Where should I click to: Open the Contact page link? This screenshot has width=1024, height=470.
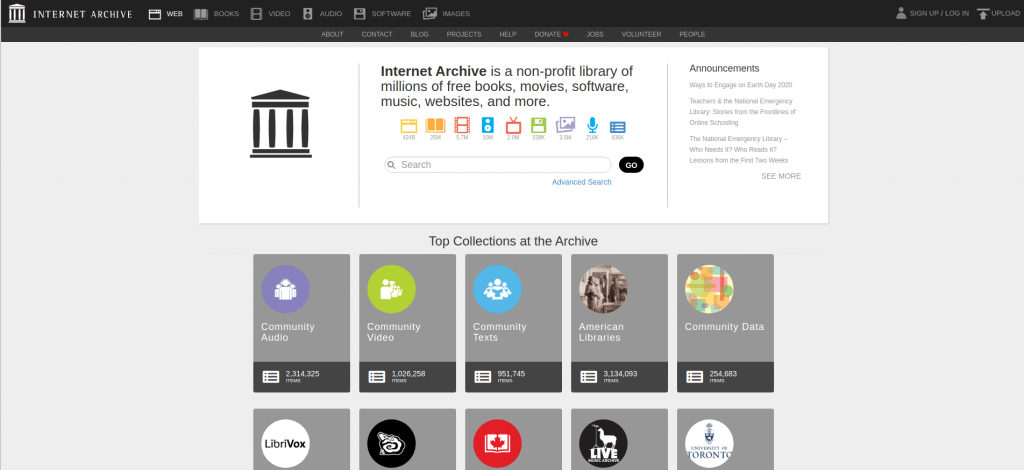pyautogui.click(x=377, y=35)
